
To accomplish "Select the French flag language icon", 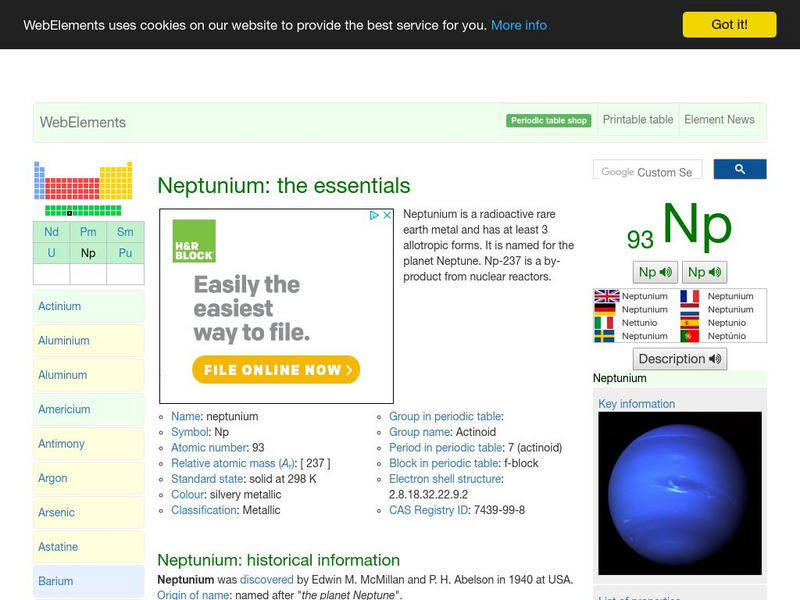I will click(x=691, y=296).
